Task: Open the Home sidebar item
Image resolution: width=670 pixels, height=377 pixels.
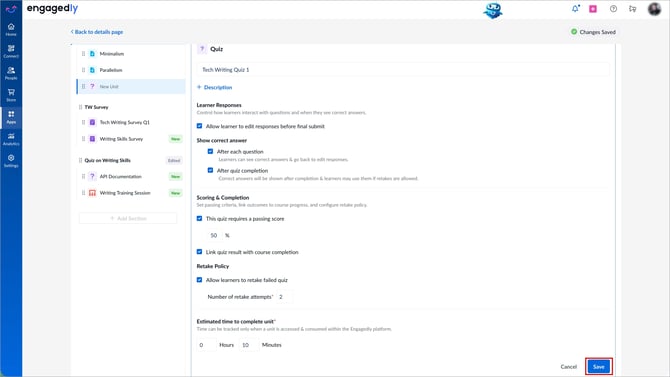Action: (x=11, y=29)
